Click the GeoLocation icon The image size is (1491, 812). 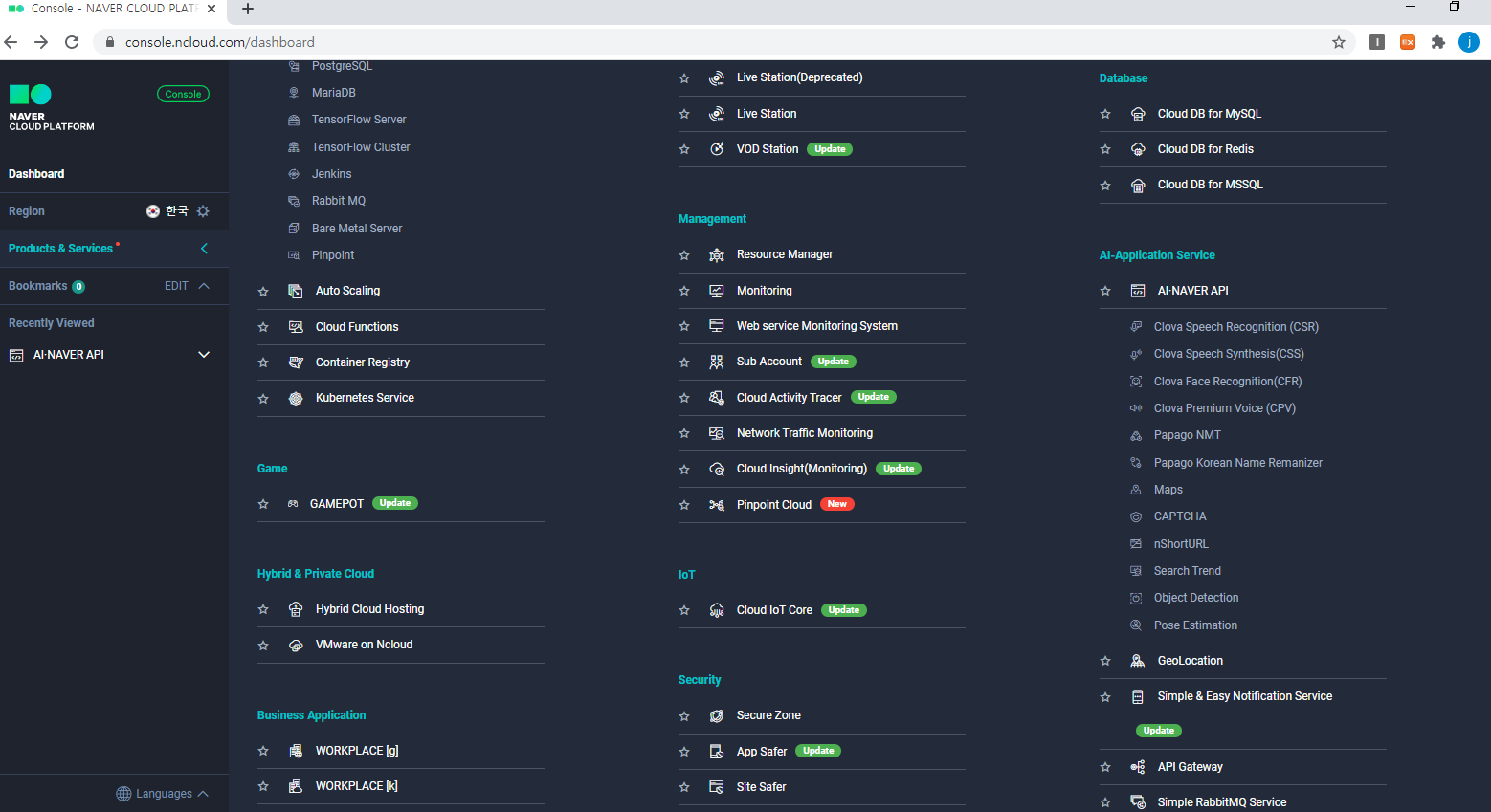(x=1138, y=661)
